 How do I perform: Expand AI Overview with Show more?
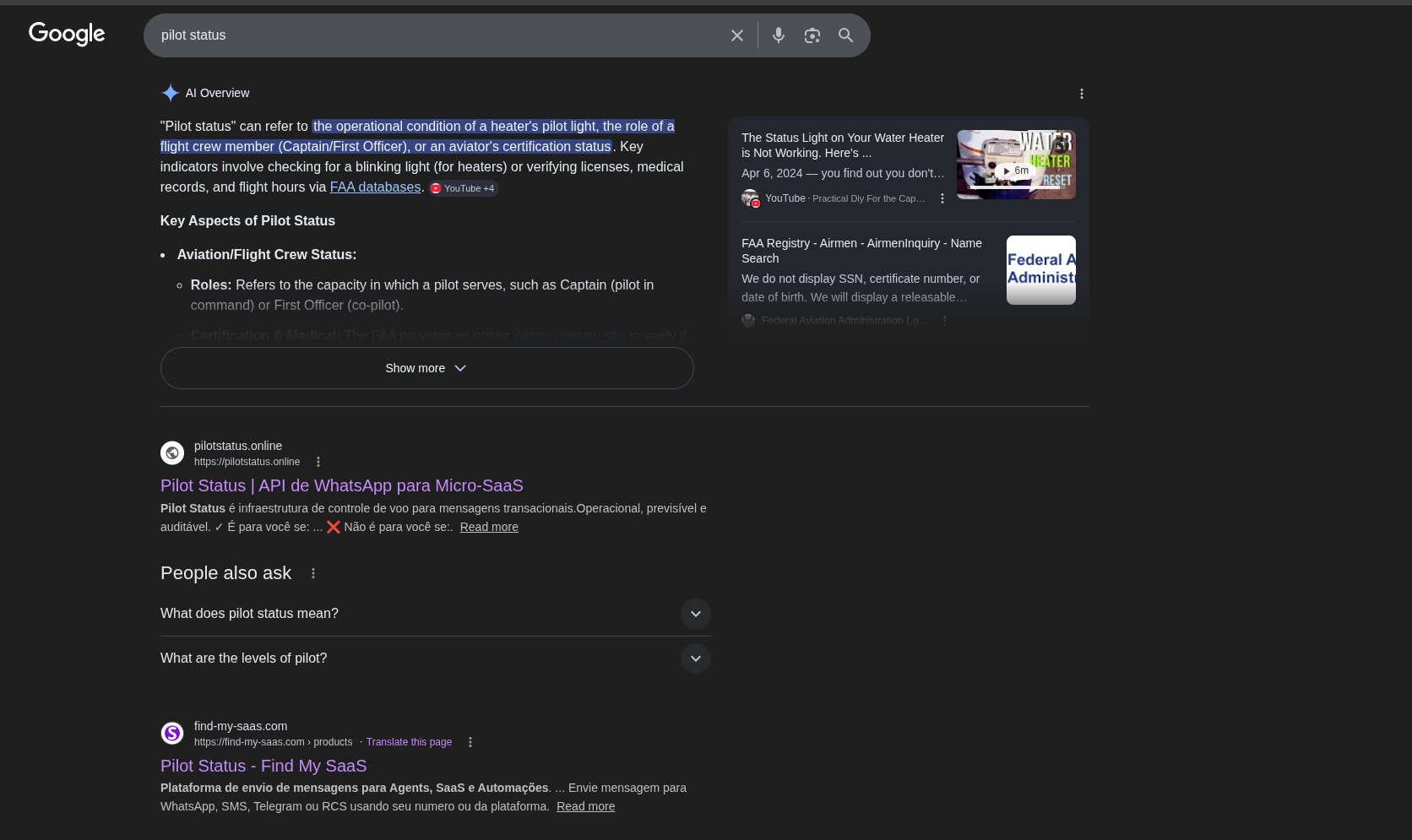(x=427, y=368)
